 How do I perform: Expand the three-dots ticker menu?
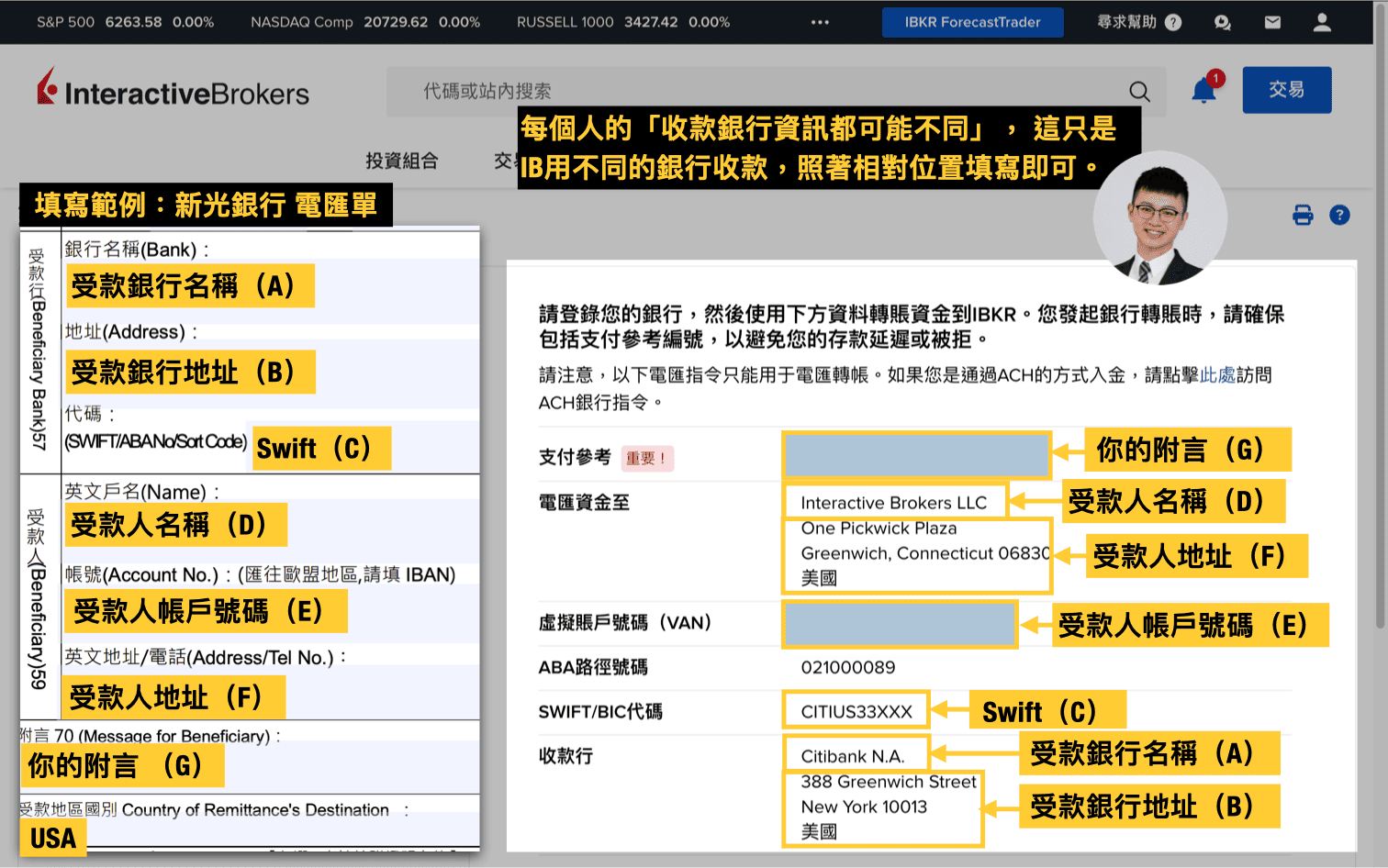pyautogui.click(x=820, y=22)
